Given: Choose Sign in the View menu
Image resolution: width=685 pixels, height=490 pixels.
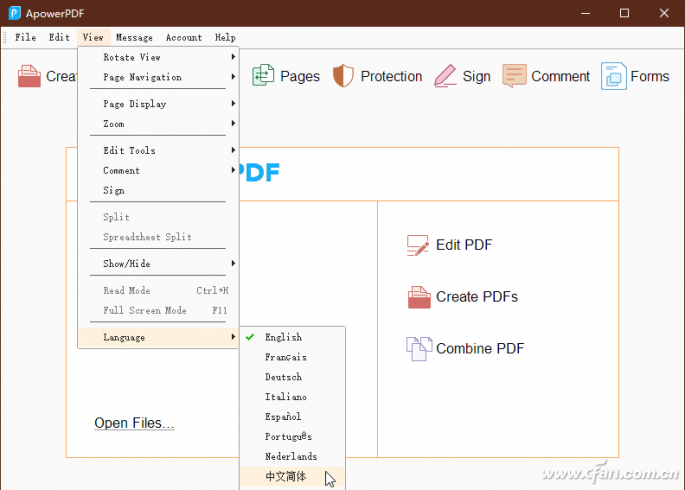Looking at the screenshot, I should (158, 190).
